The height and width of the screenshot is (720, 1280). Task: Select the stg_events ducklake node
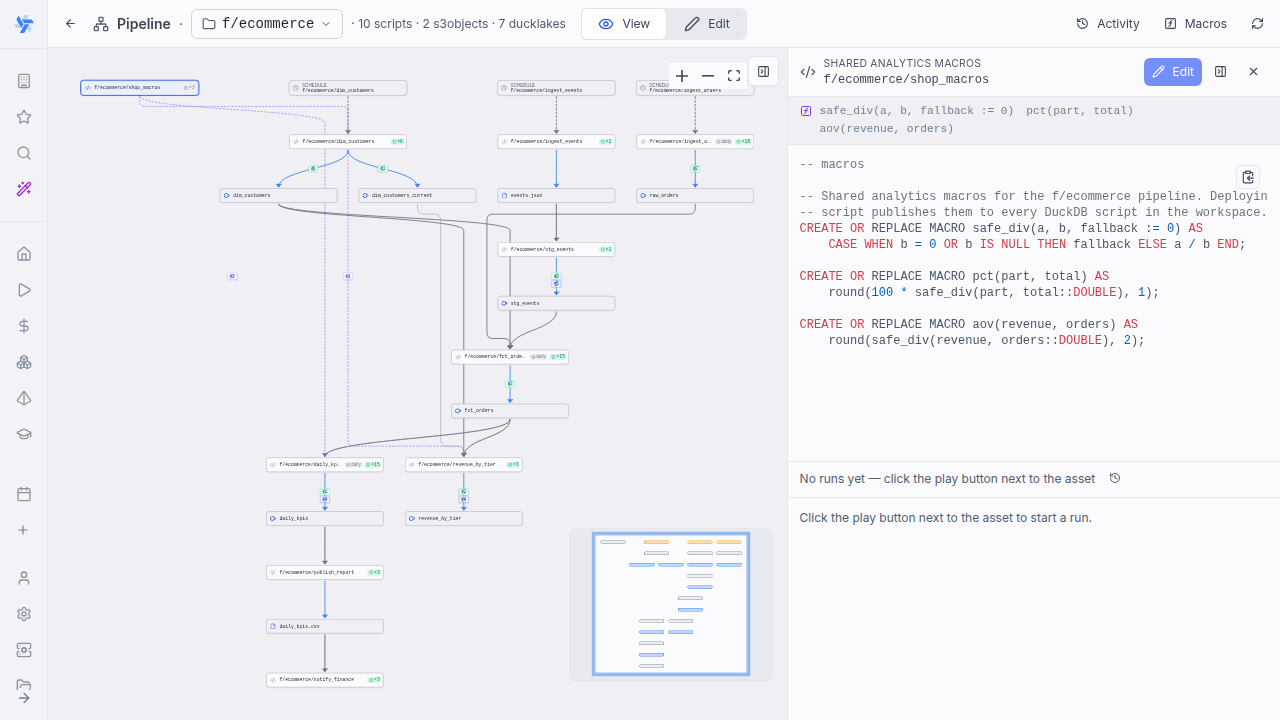pyautogui.click(x=556, y=303)
